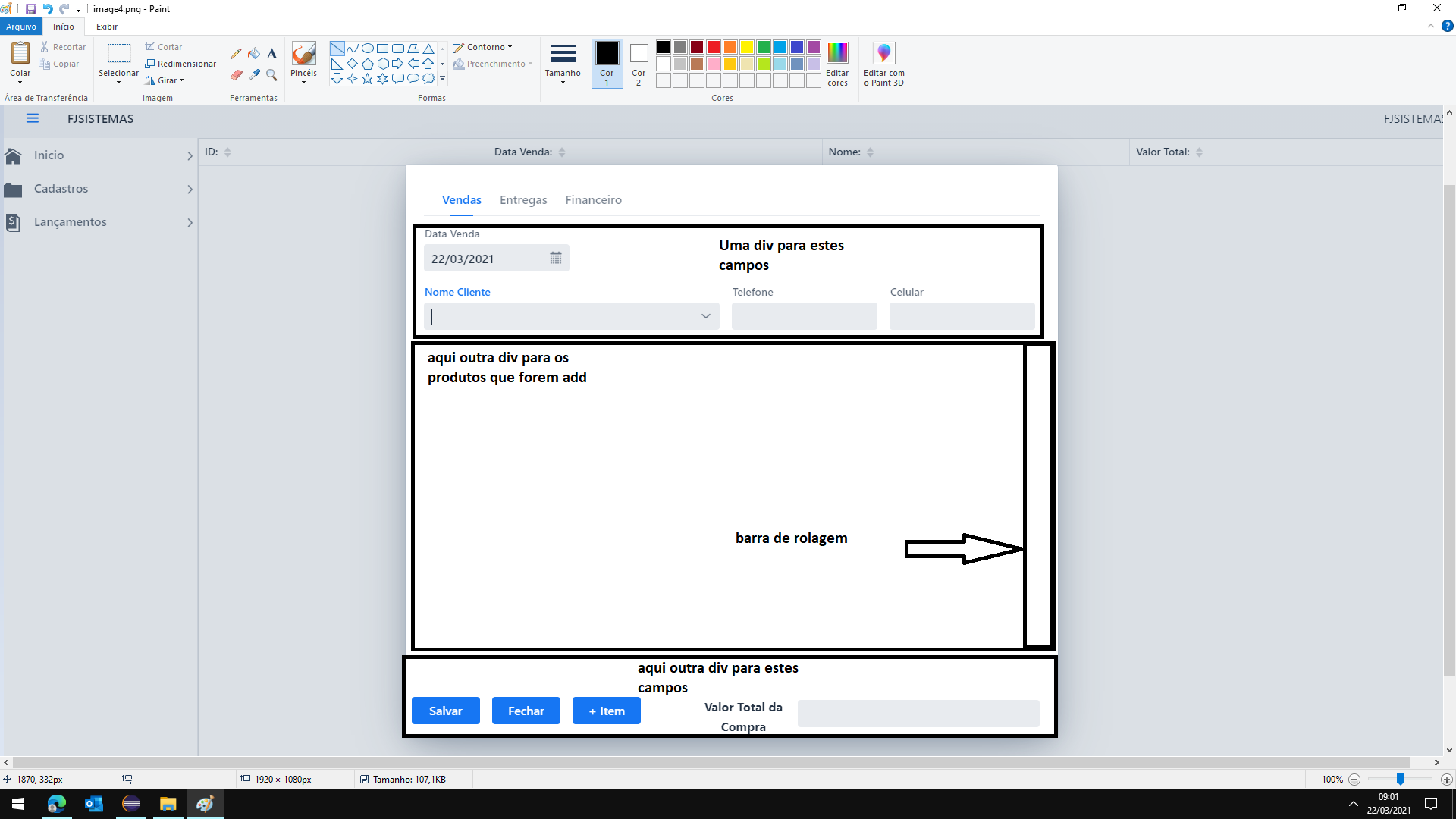Switch to the Exibir ribbon tab
The image size is (1456, 819).
[x=106, y=27]
